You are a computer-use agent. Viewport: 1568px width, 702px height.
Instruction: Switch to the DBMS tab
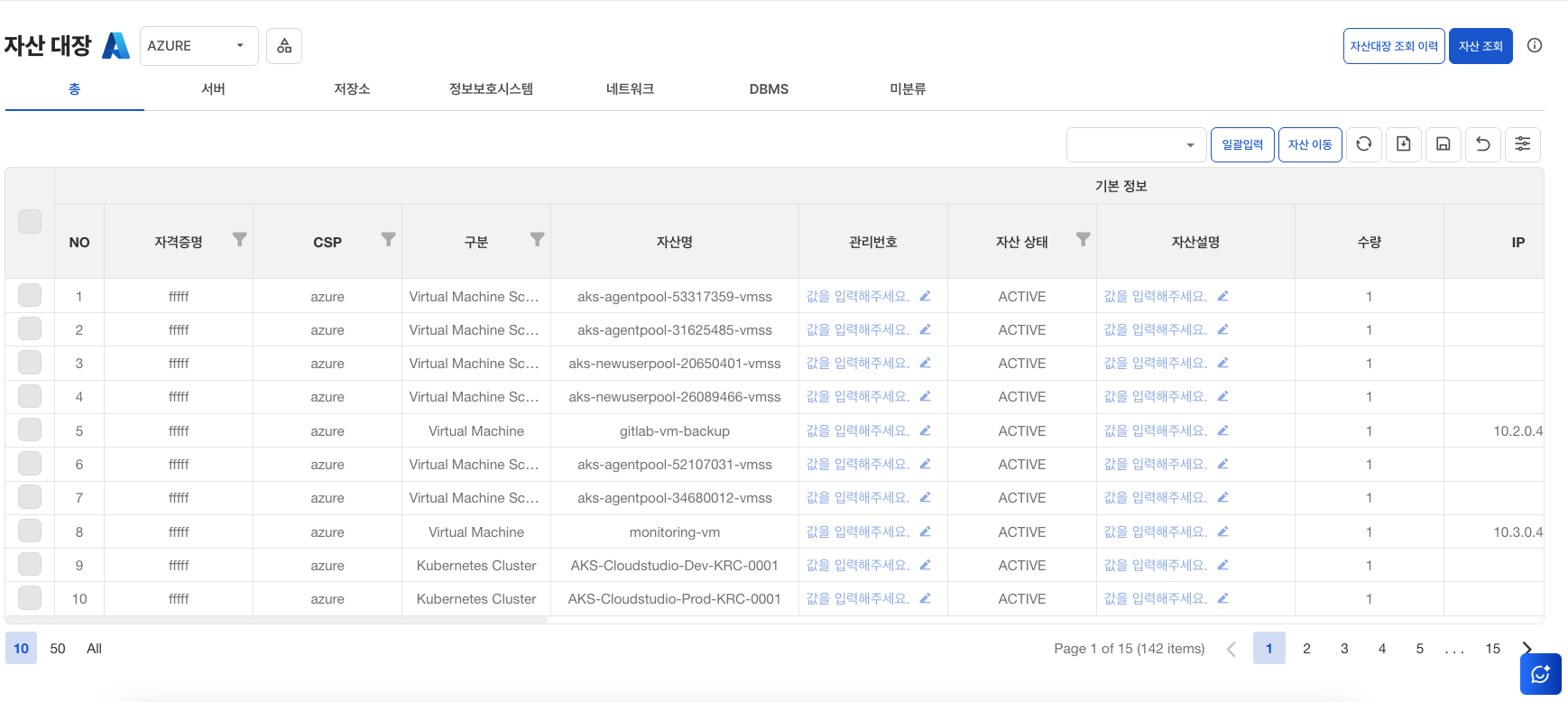click(x=769, y=89)
